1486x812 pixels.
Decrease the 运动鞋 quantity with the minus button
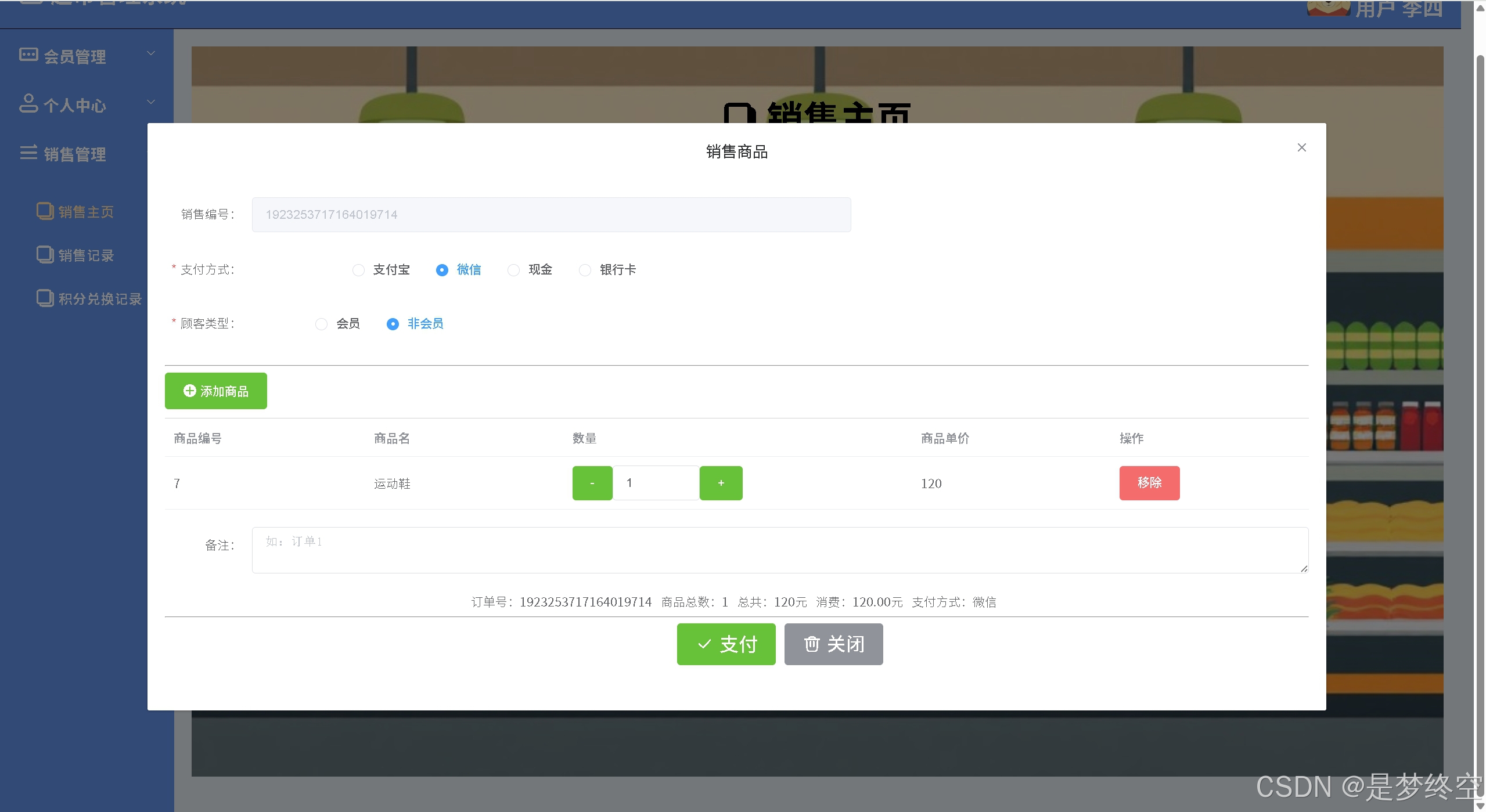tap(592, 483)
